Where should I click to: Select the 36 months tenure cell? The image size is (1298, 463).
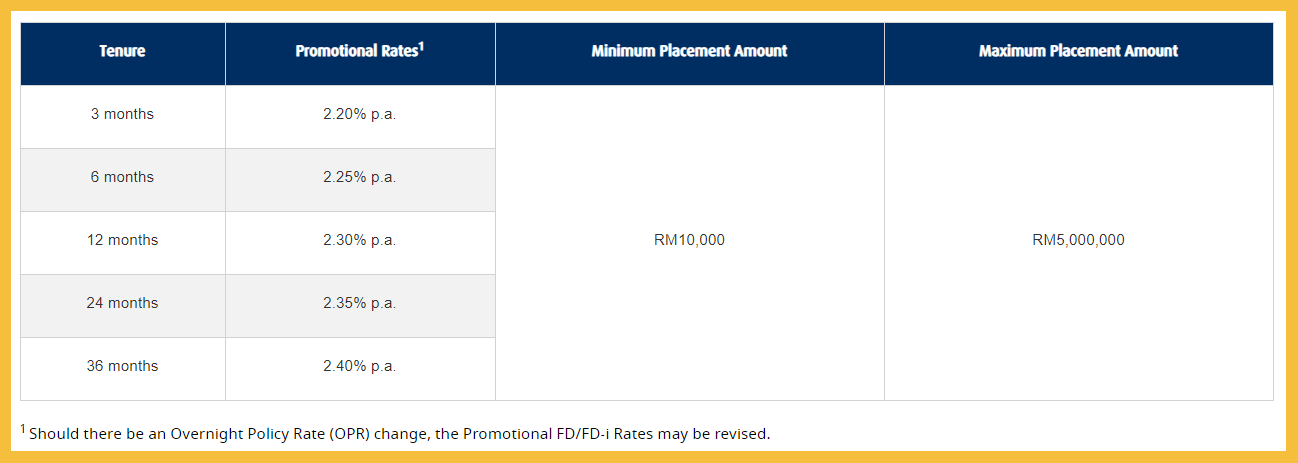click(122, 367)
